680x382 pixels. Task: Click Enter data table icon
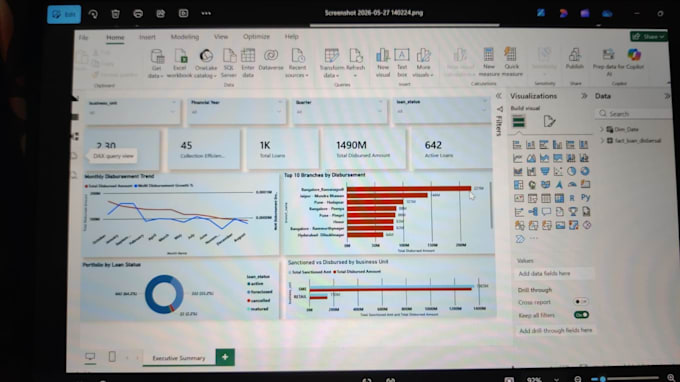pyautogui.click(x=248, y=63)
